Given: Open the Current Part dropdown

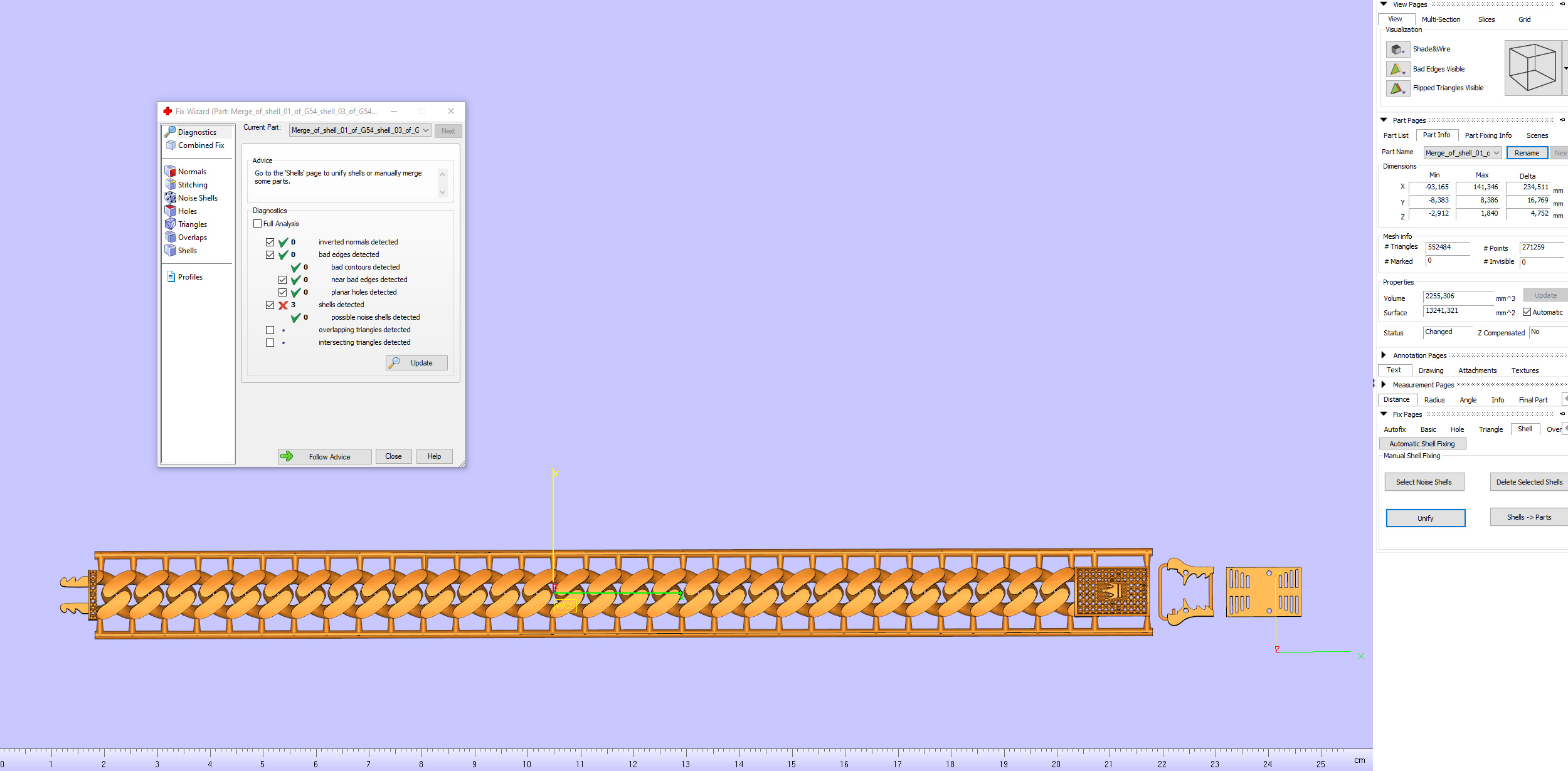Looking at the screenshot, I should coord(361,130).
